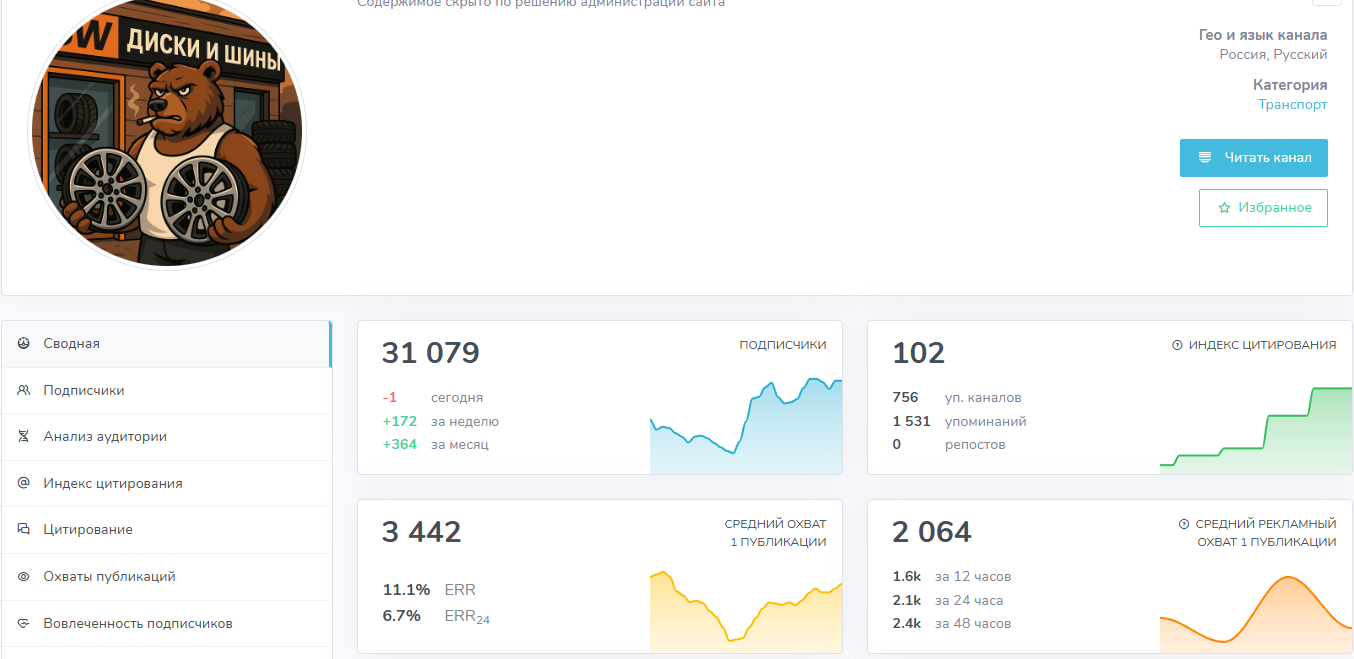Open the Анализ аудитории section
This screenshot has height=659, width=1354.
105,437
